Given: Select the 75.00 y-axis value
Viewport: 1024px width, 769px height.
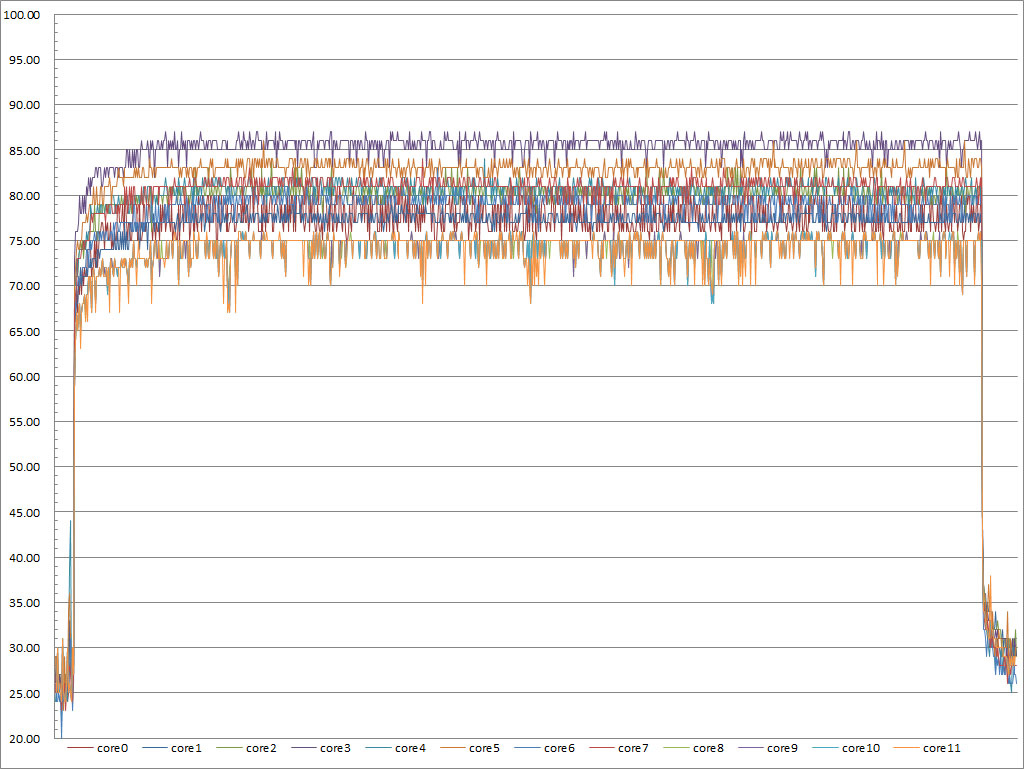Looking at the screenshot, I should [x=24, y=241].
